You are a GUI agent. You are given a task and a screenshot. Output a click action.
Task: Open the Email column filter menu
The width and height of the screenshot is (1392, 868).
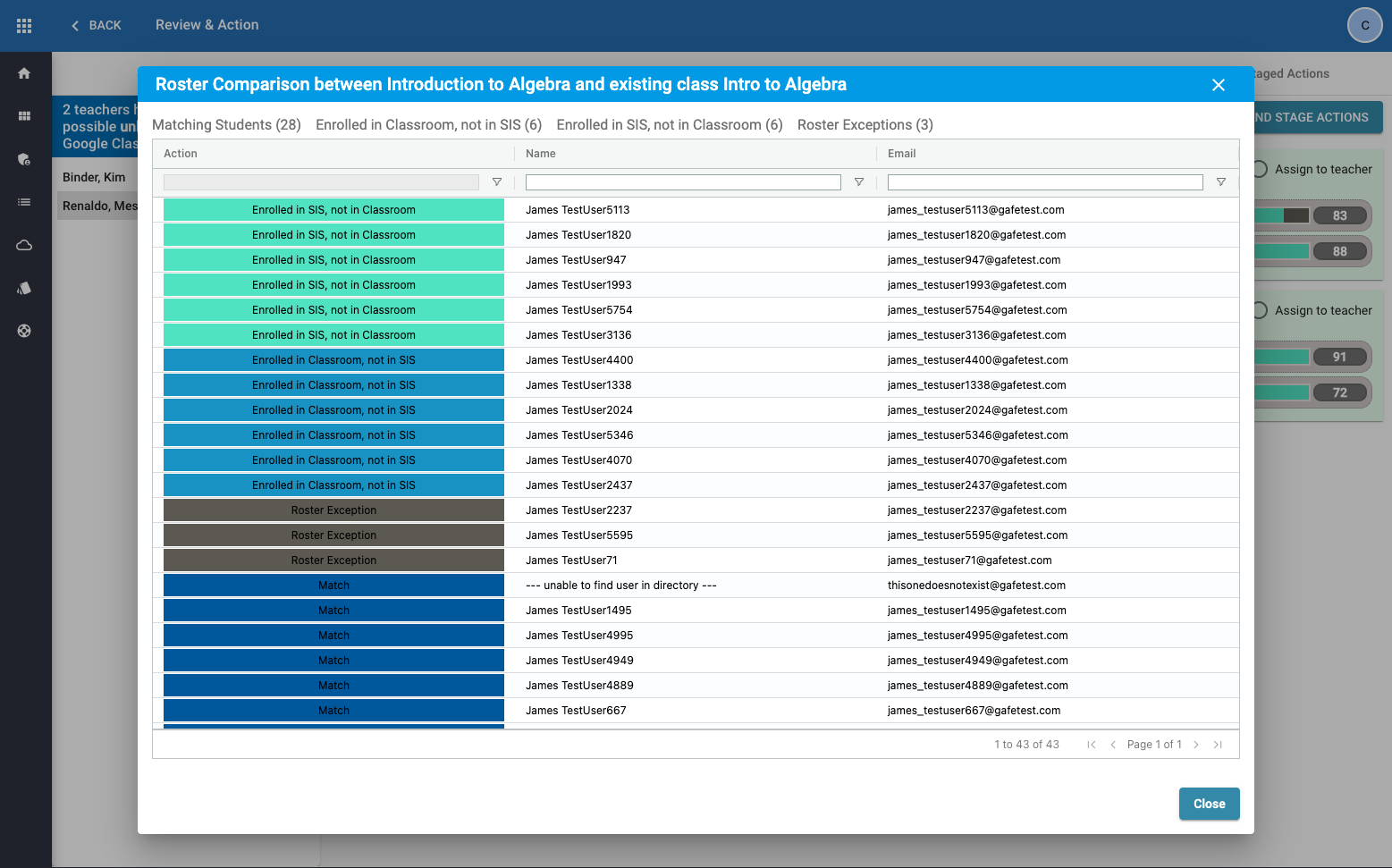pos(1221,182)
